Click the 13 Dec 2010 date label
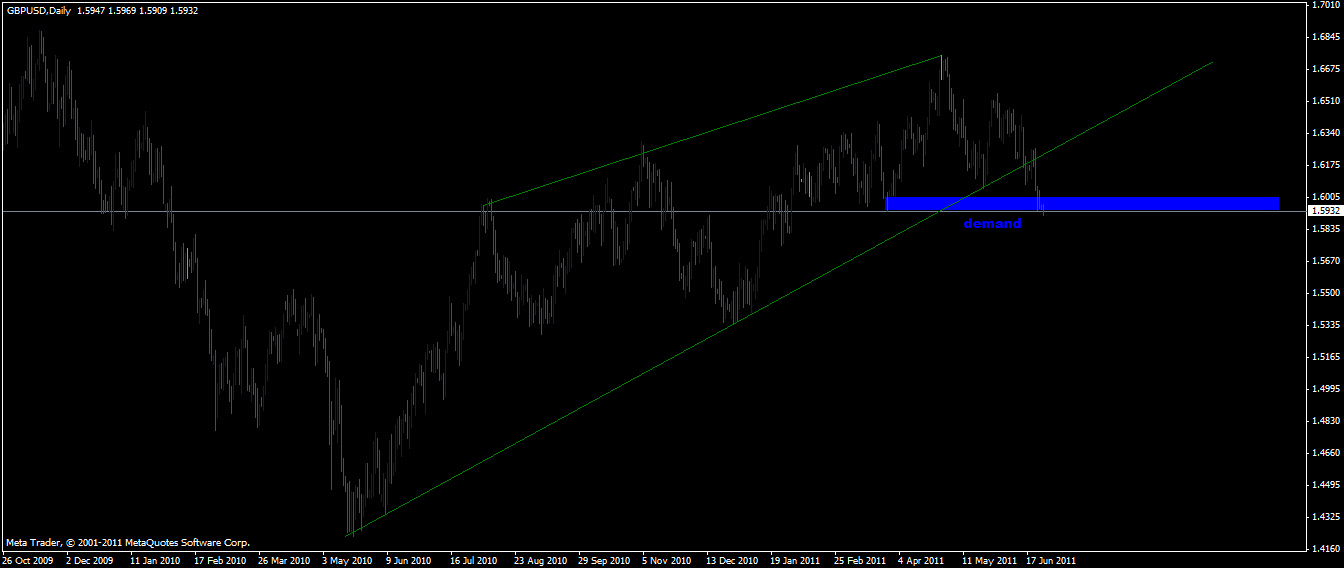Viewport: 1344px width, 568px height. point(733,561)
